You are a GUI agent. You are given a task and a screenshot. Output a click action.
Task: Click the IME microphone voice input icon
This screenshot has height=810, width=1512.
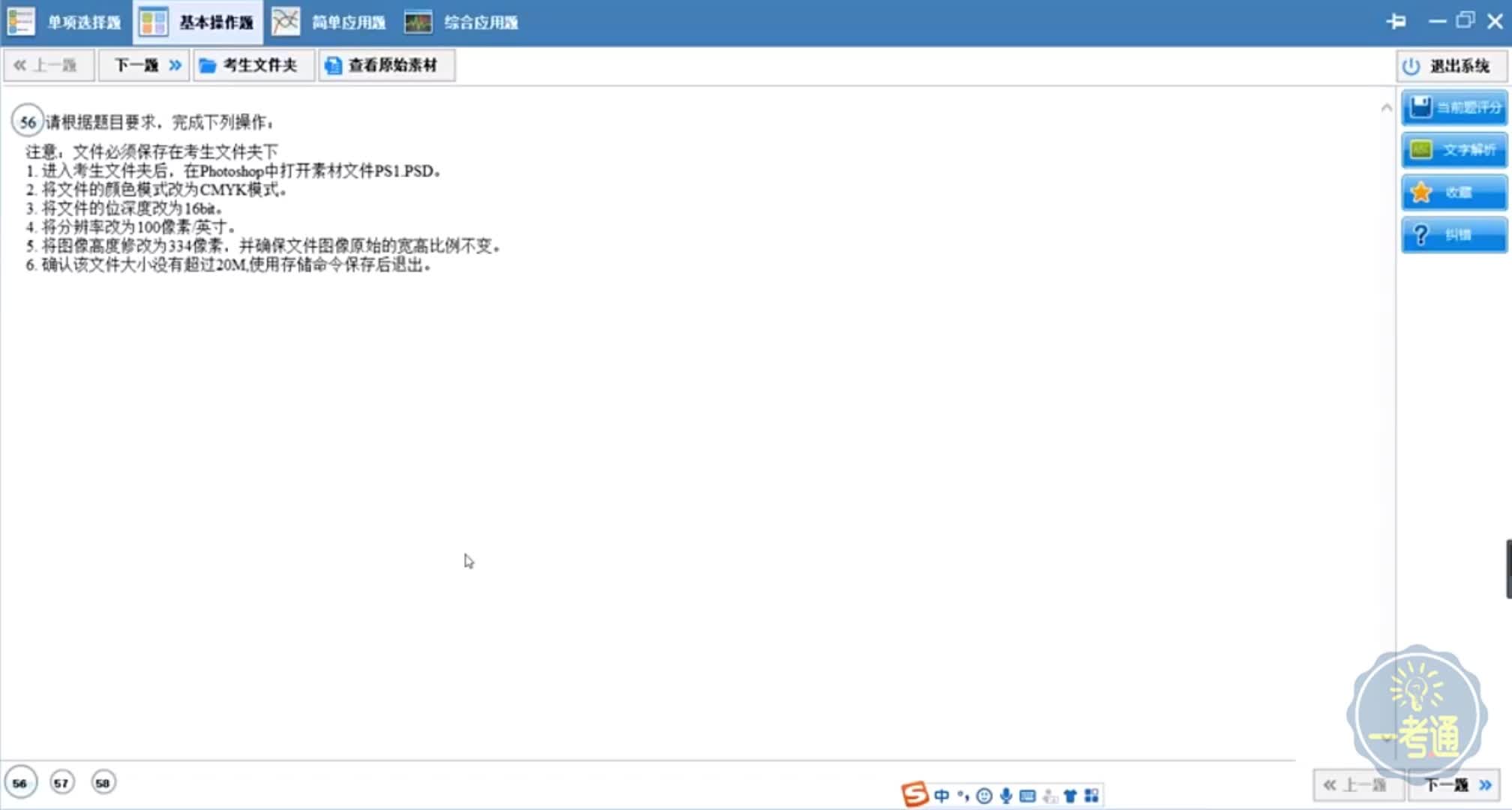[x=1006, y=796]
